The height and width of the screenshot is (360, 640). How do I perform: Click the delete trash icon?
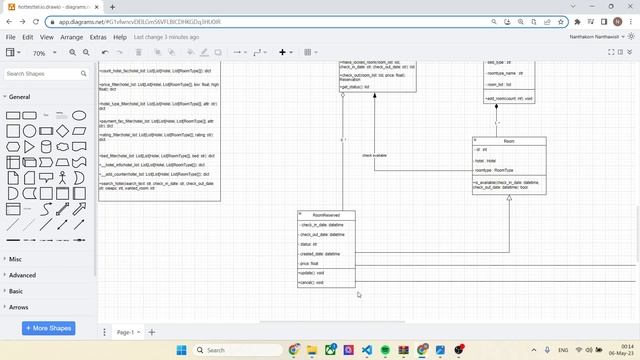138,52
